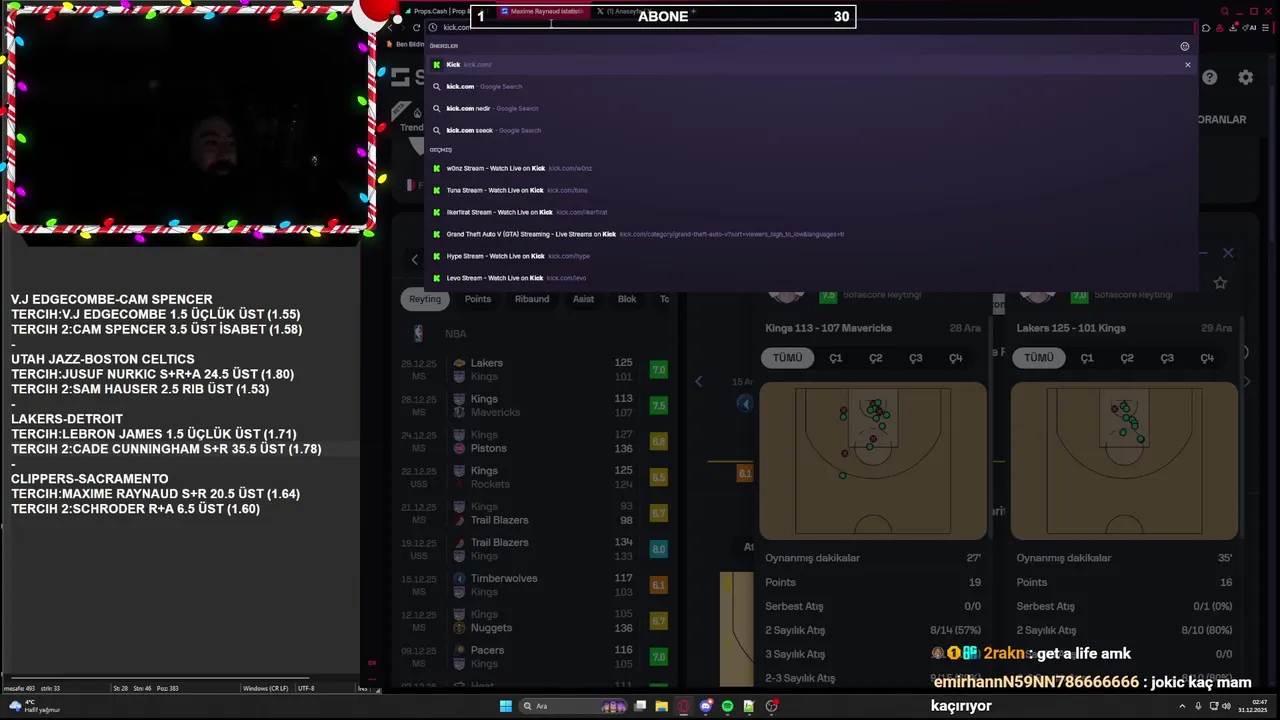Open Discord from the taskbar
The width and height of the screenshot is (1280, 720).
coord(706,706)
